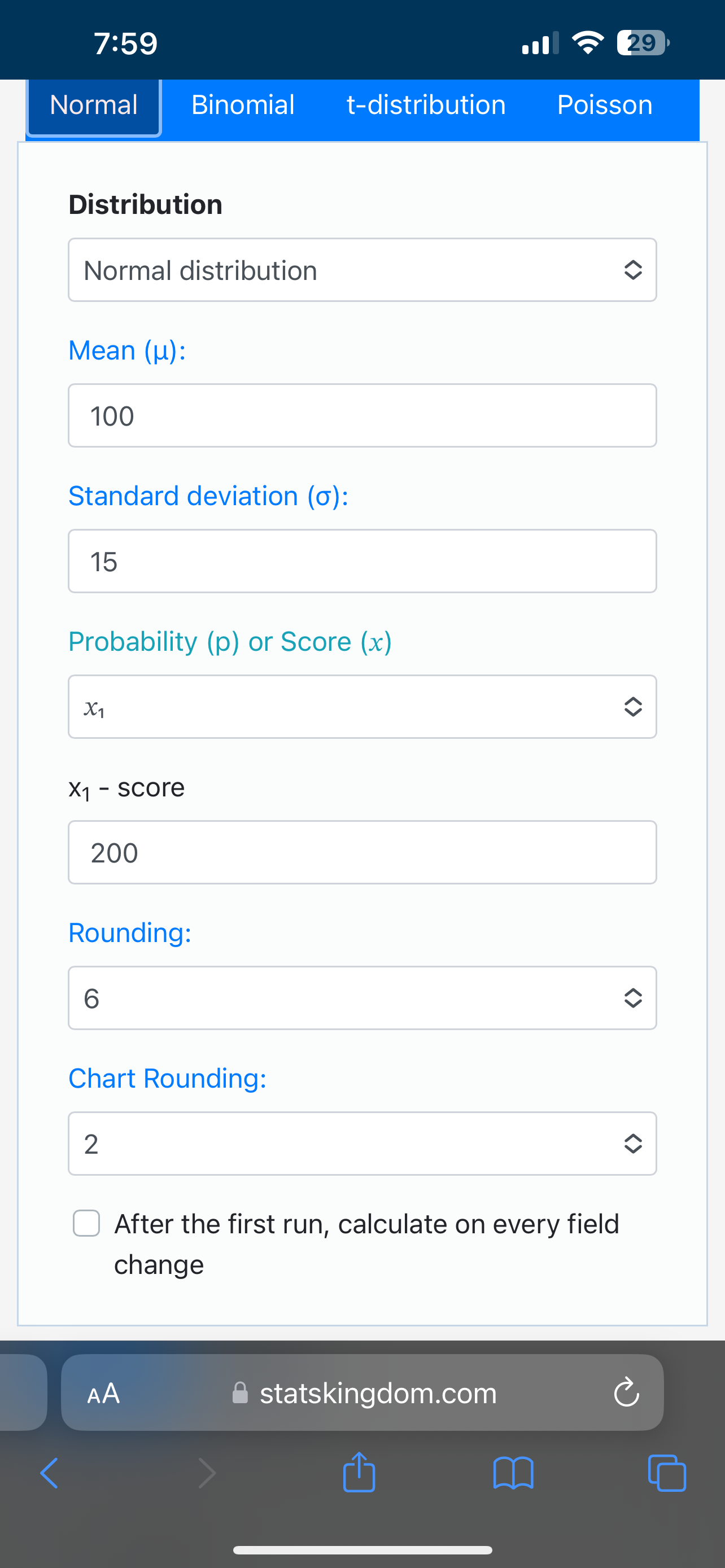The height and width of the screenshot is (1568, 725).
Task: Open the Chart Rounding dropdown showing 2
Action: pyautogui.click(x=362, y=1144)
